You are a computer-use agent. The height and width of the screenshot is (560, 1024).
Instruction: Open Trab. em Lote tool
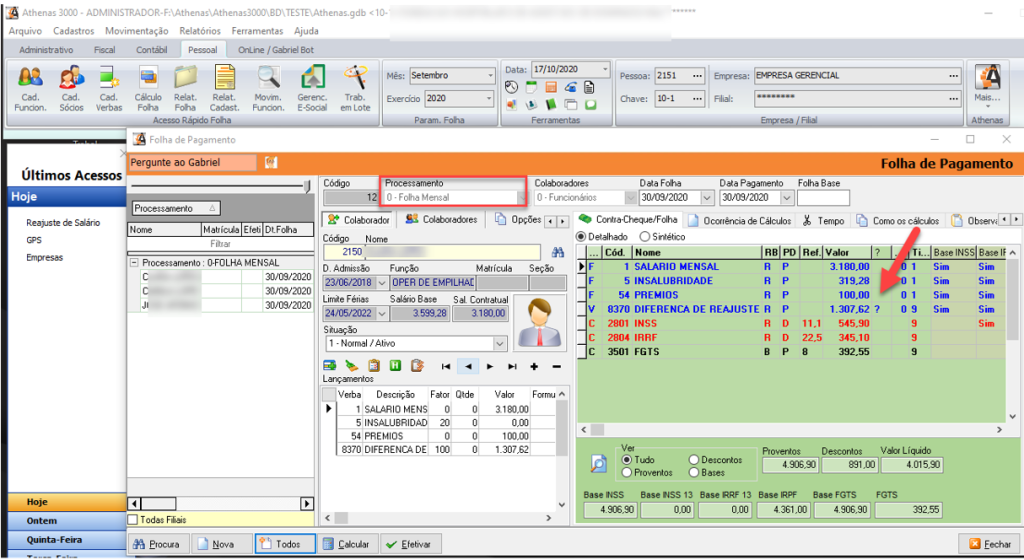[x=355, y=89]
